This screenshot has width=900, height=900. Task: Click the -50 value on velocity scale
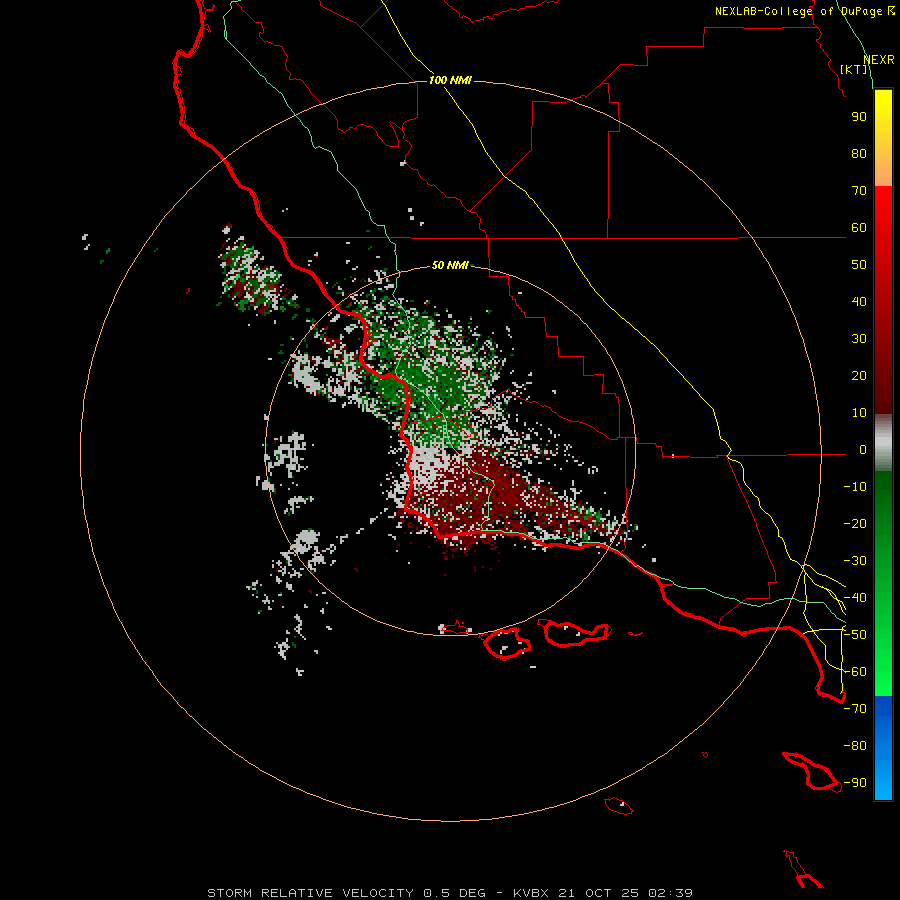[855, 635]
